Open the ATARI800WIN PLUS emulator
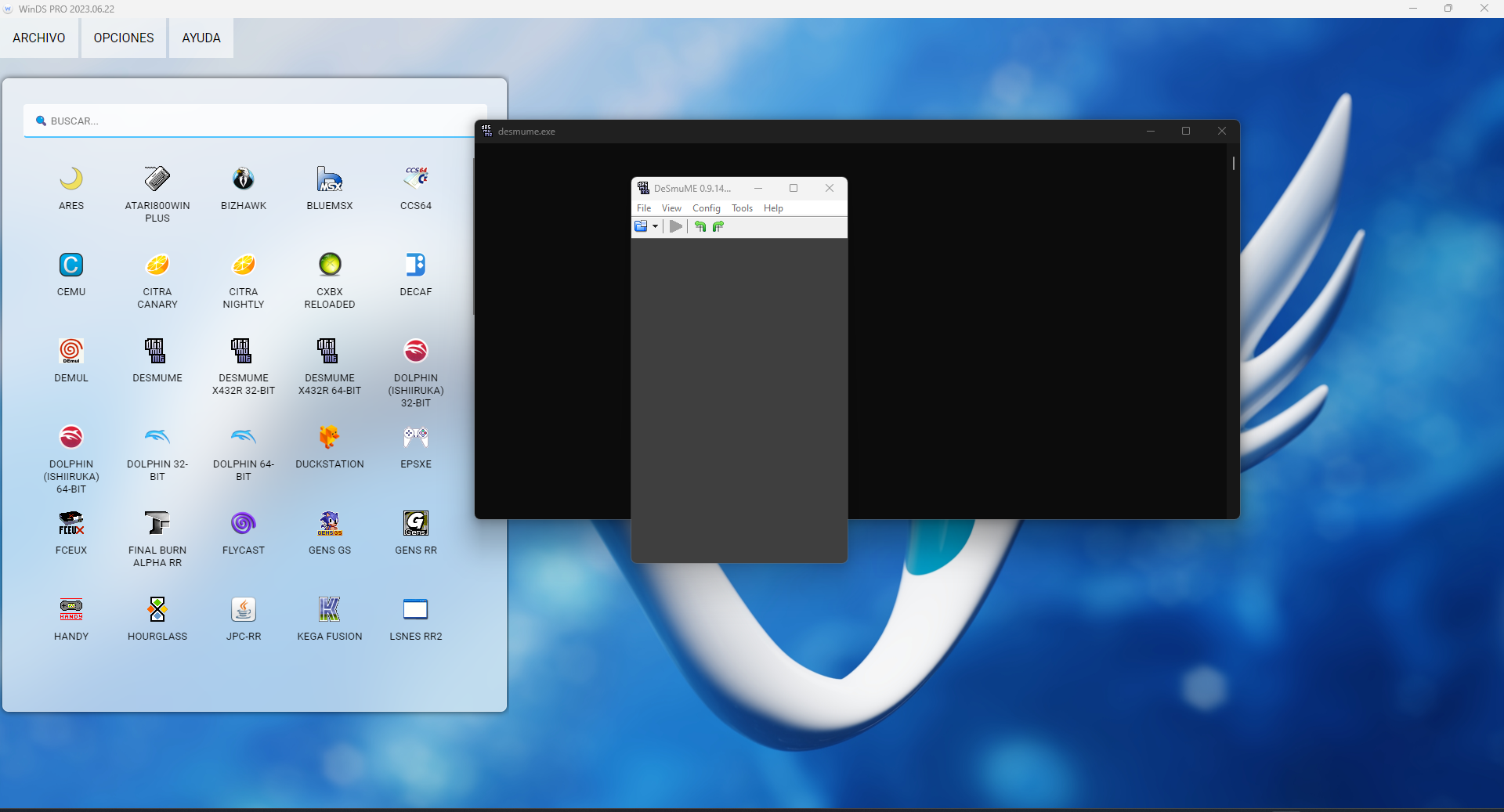Image resolution: width=1504 pixels, height=812 pixels. pyautogui.click(x=157, y=179)
